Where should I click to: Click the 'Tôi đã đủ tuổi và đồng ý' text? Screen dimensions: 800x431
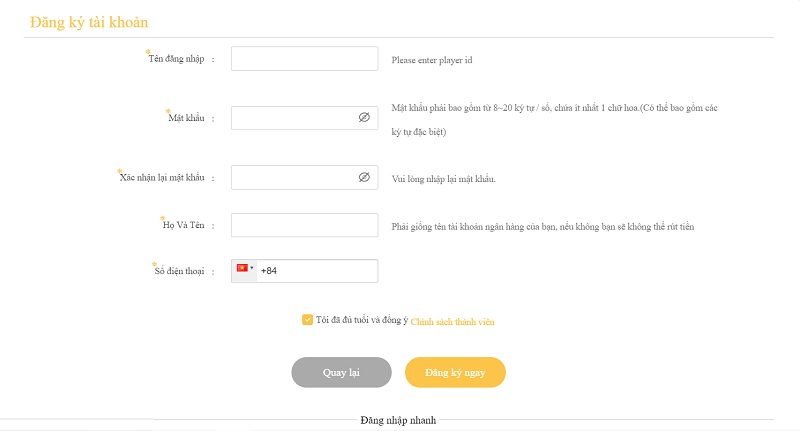point(361,321)
